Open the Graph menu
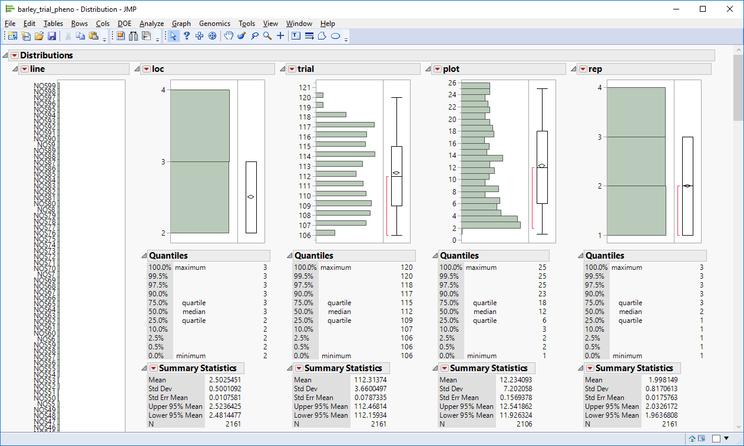Screen dimensions: 744x446 pyautogui.click(x=181, y=23)
